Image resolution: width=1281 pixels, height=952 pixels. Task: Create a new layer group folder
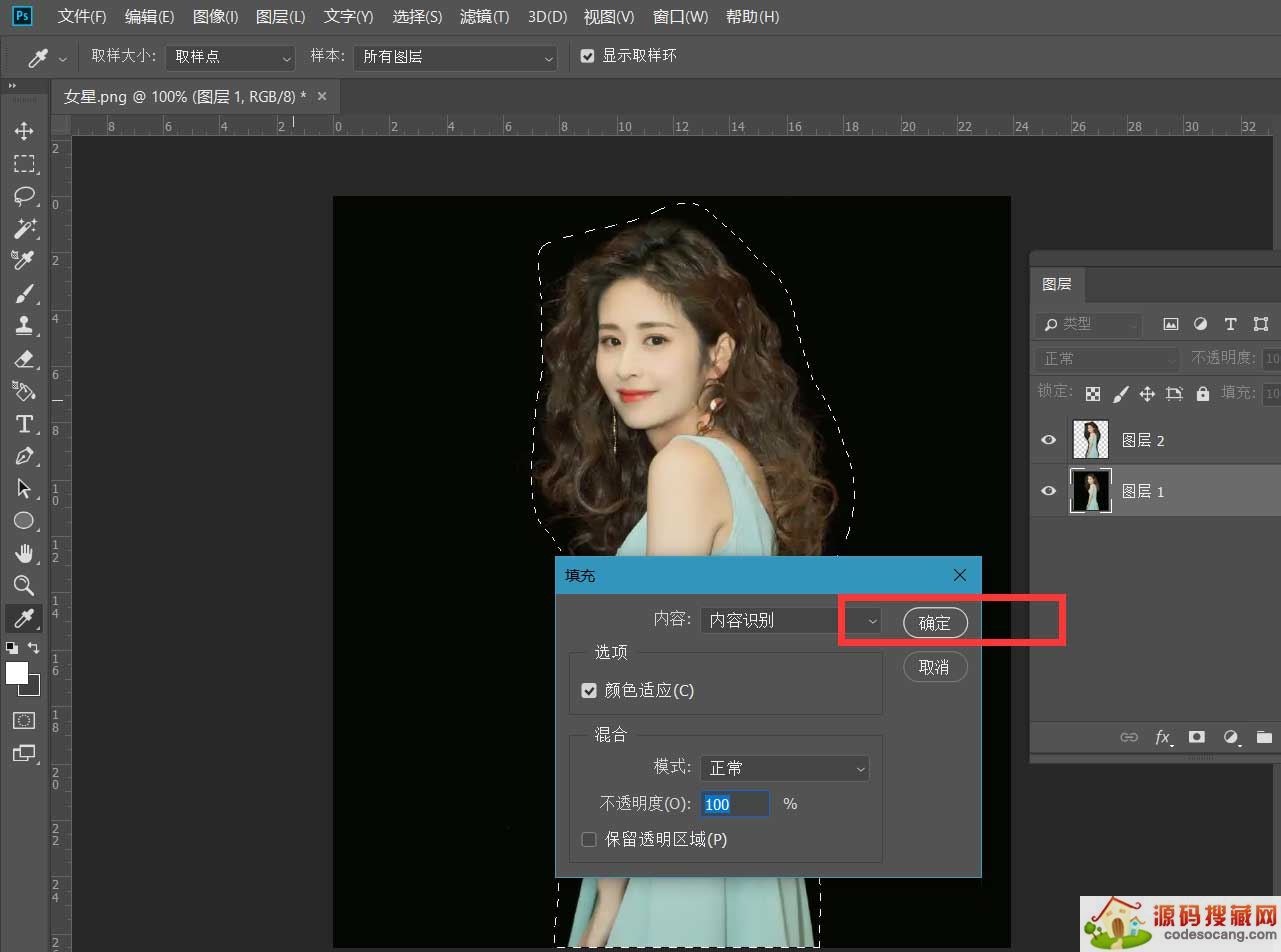pyautogui.click(x=1264, y=737)
